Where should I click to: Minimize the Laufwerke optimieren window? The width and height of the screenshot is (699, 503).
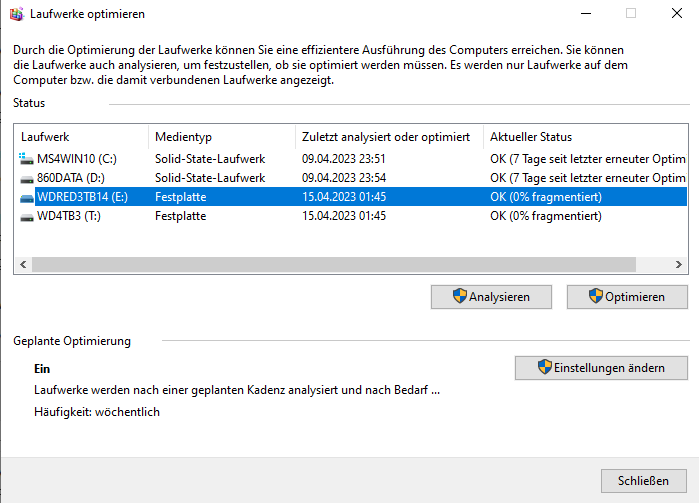pos(586,14)
